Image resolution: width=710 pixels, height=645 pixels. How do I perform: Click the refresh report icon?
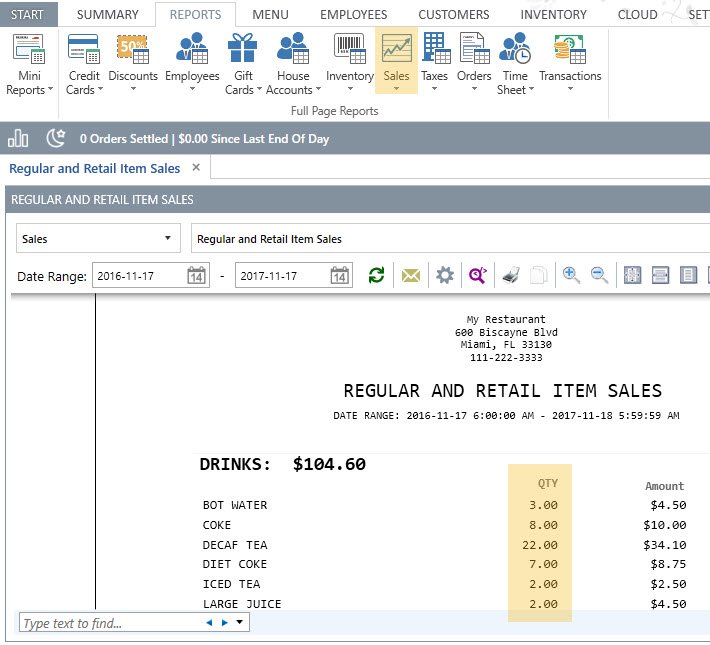(x=376, y=276)
